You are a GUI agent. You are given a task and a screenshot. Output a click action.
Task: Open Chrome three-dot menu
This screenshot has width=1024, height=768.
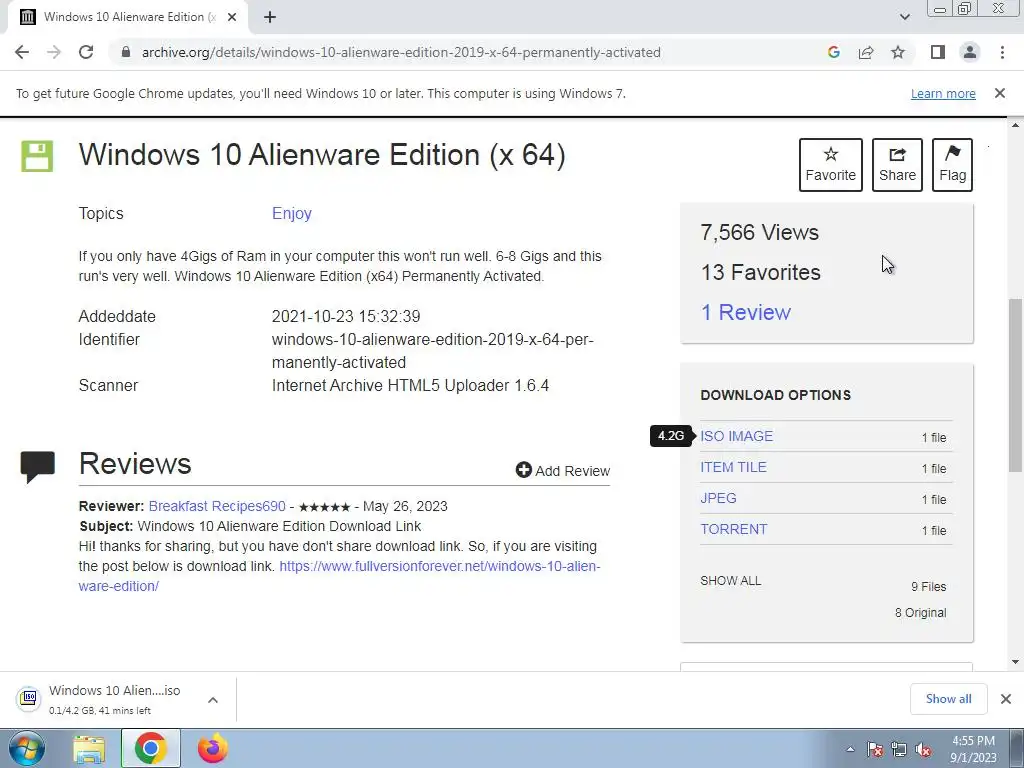click(x=1002, y=52)
